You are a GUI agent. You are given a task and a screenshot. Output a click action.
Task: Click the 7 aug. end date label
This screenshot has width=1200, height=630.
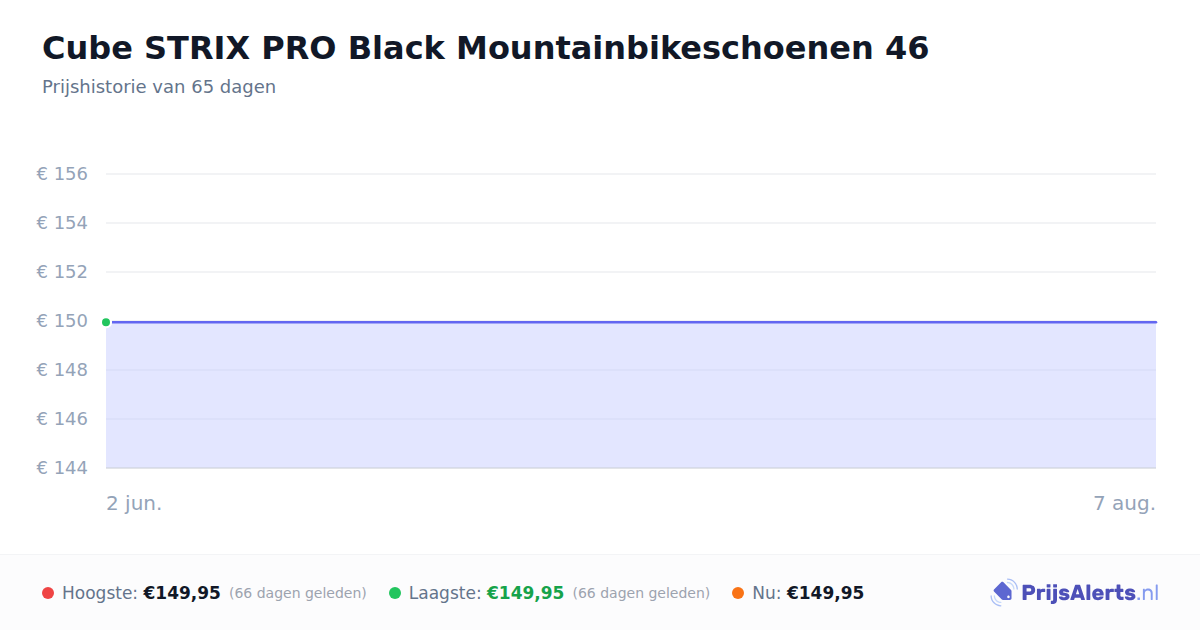1124,504
